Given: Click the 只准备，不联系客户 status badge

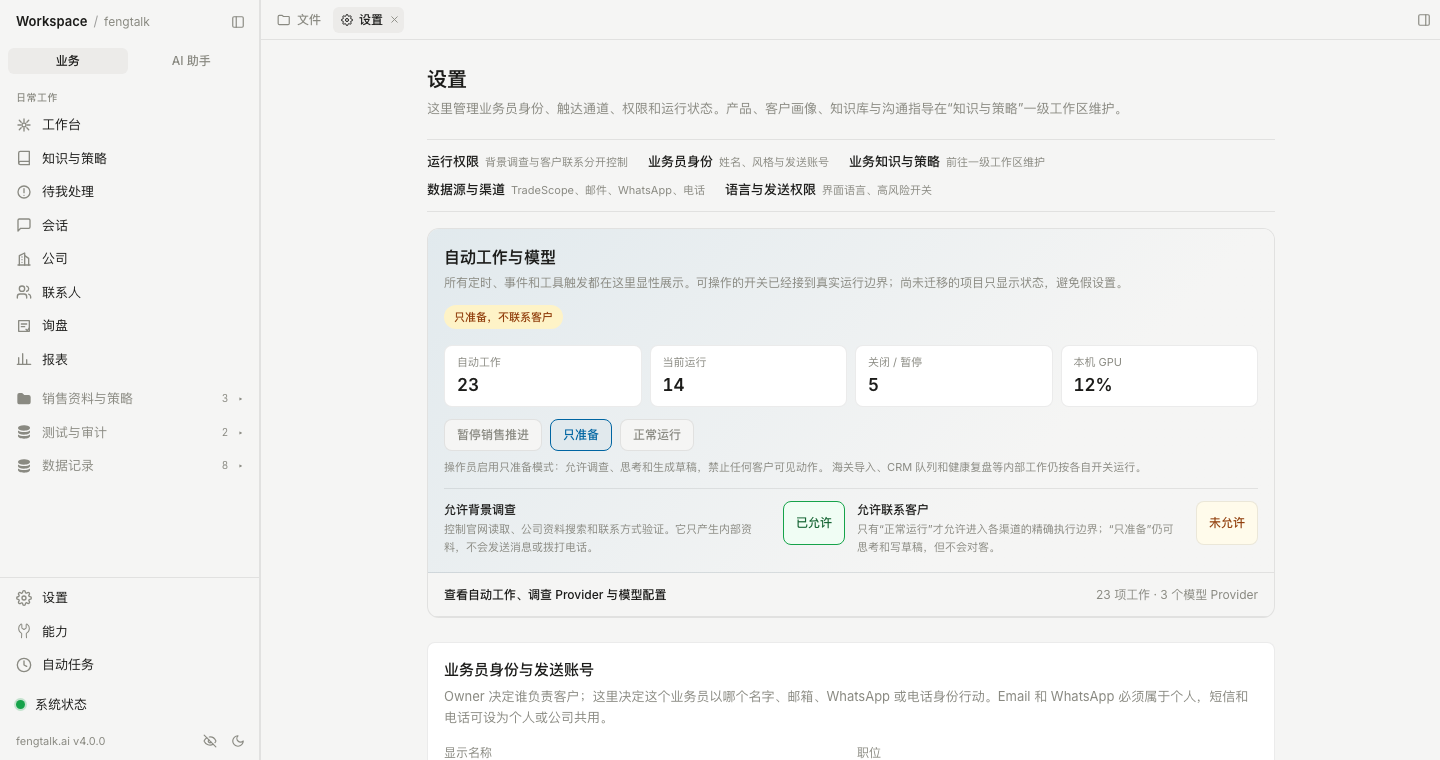Looking at the screenshot, I should 503,317.
